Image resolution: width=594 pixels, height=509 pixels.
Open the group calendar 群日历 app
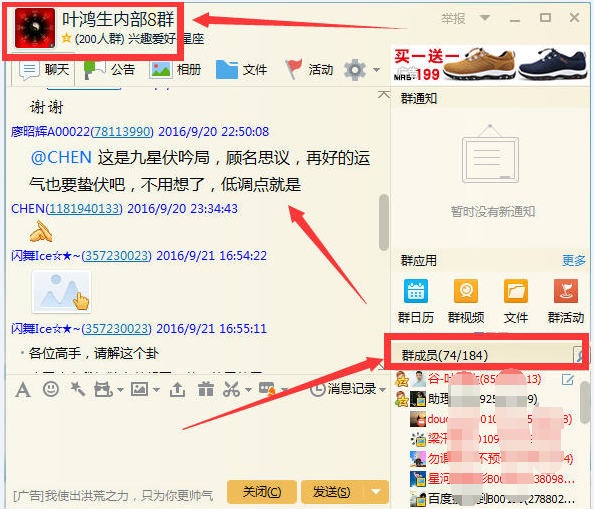(x=416, y=301)
